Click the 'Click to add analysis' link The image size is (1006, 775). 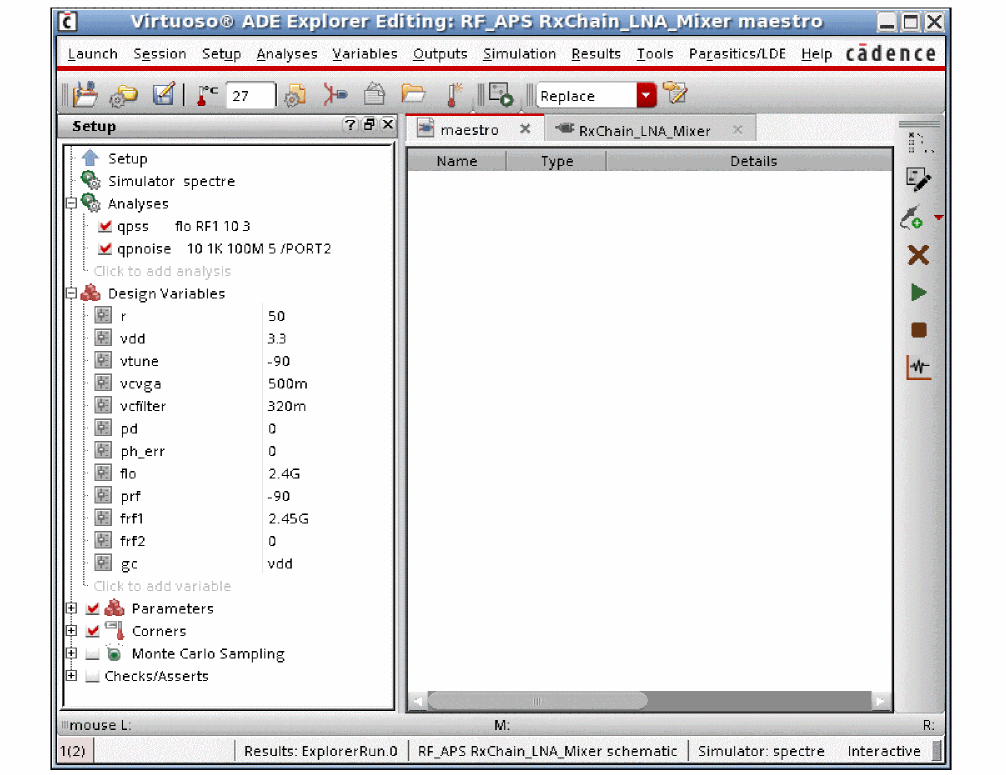tap(162, 271)
